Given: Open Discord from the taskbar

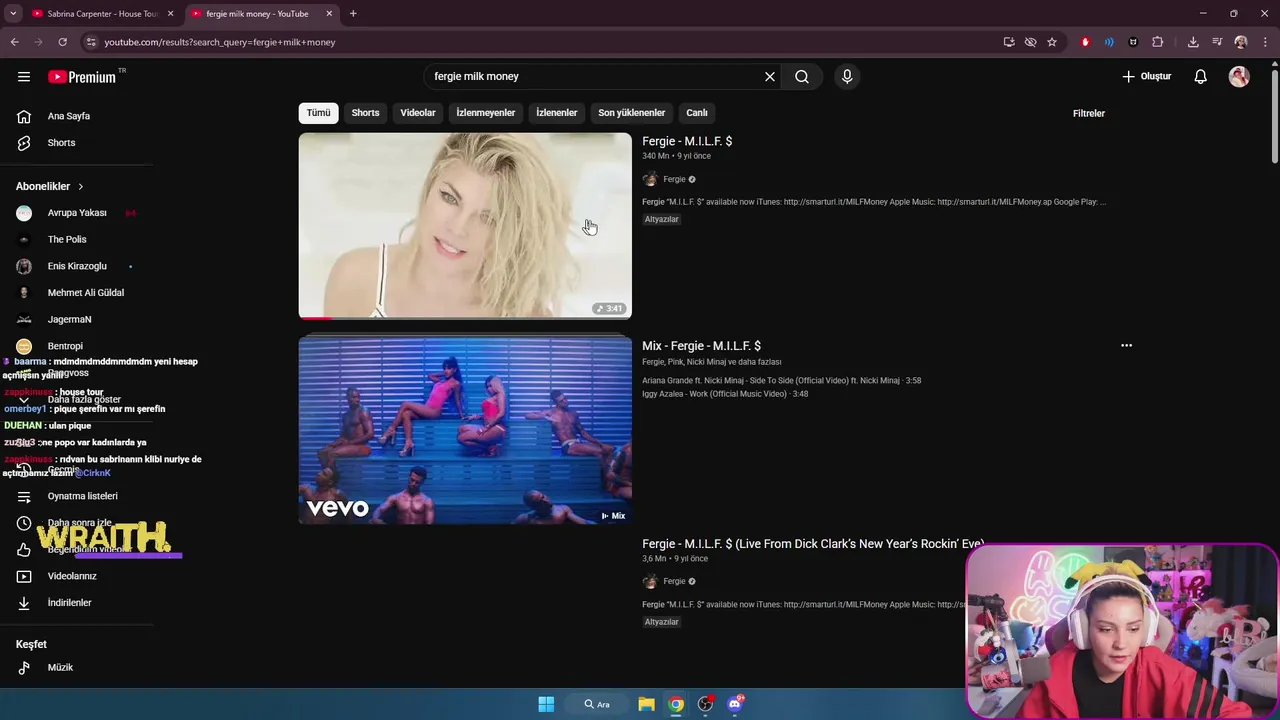Looking at the screenshot, I should pos(735,704).
